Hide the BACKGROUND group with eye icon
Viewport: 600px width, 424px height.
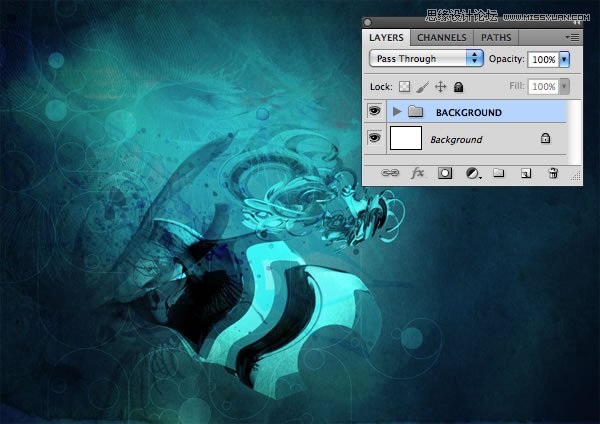pos(375,111)
